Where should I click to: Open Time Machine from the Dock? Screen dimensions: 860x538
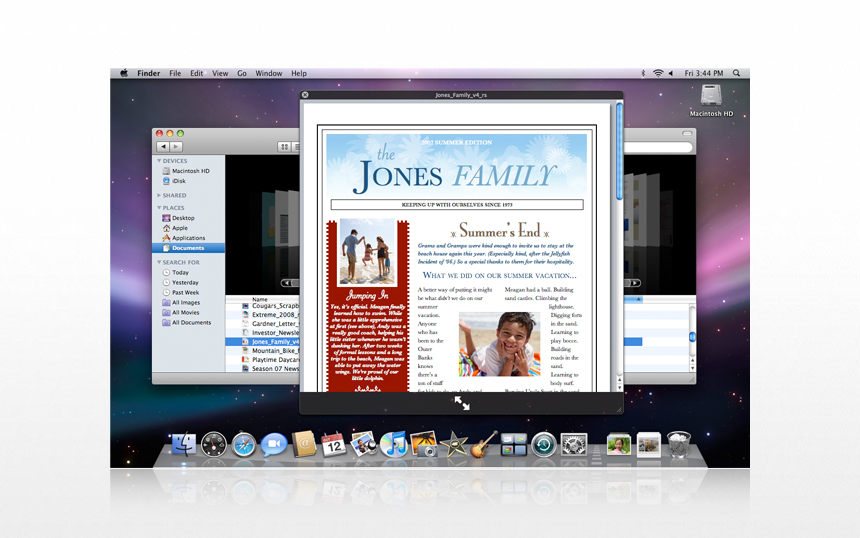pos(543,445)
